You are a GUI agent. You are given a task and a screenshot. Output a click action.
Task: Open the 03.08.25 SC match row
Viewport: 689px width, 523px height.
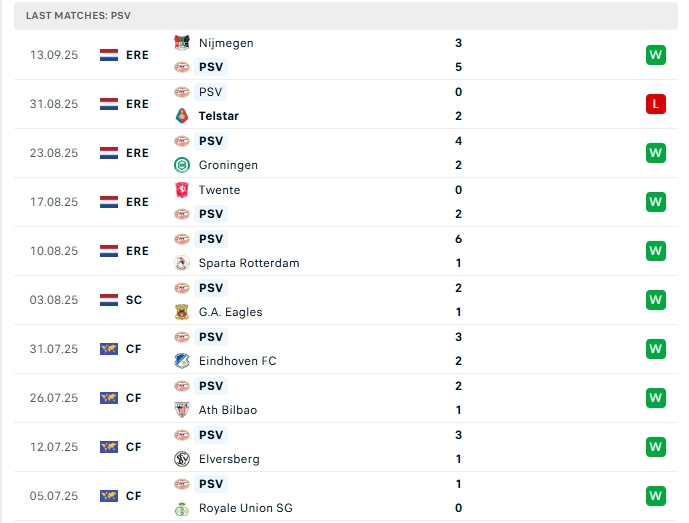click(x=346, y=300)
